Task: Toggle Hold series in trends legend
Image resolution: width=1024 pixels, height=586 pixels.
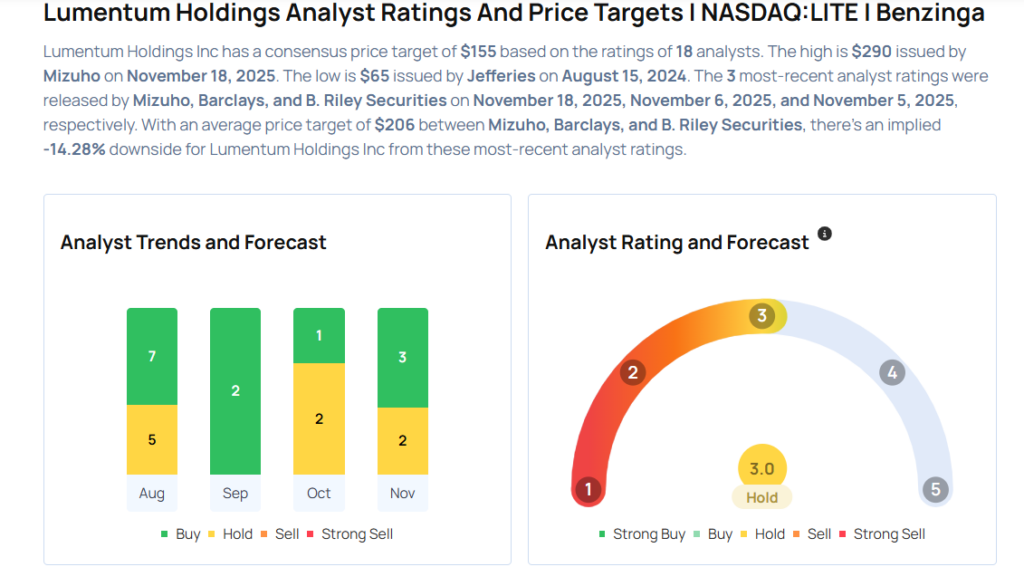Action: point(230,534)
